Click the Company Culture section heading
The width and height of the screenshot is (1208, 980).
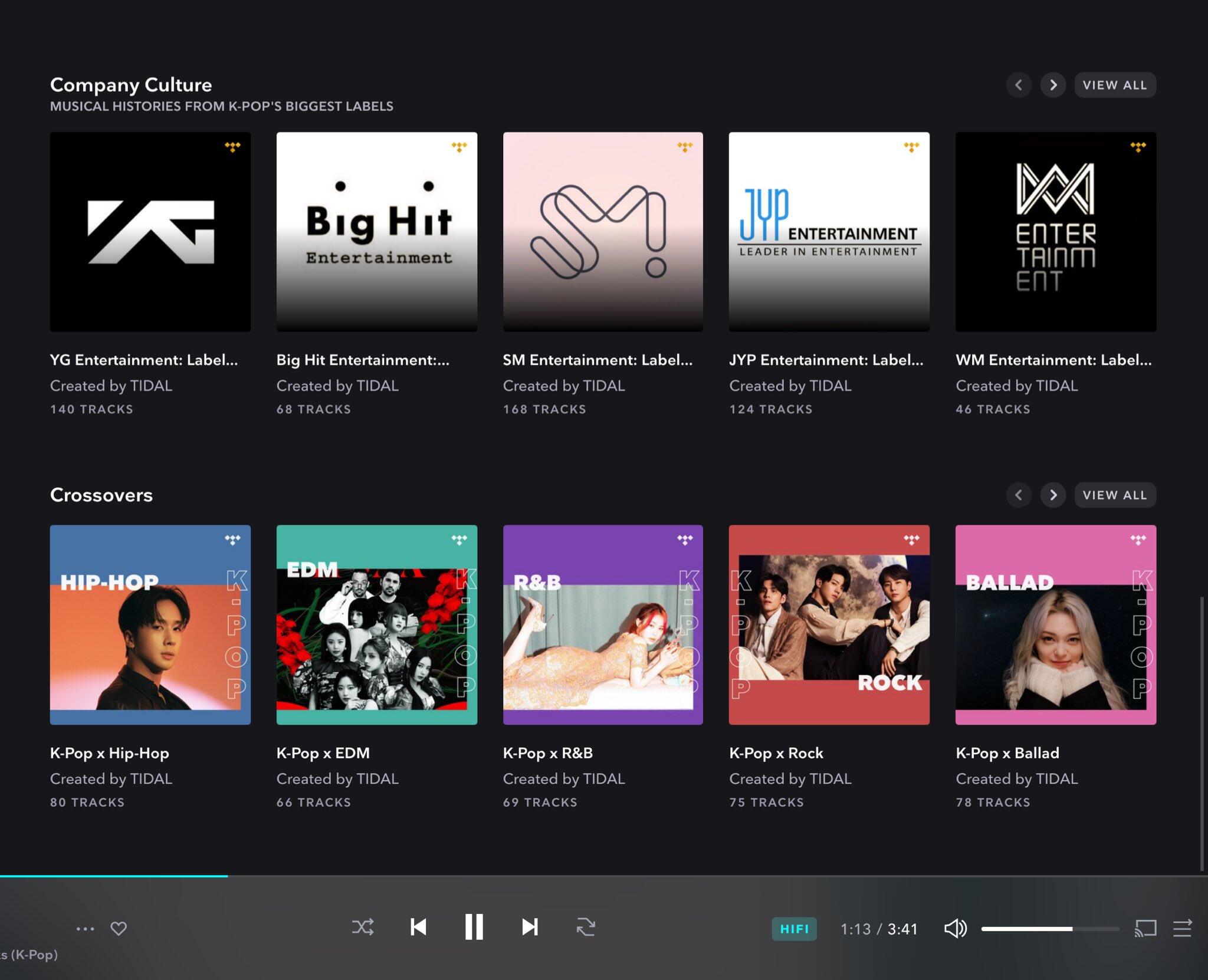[131, 85]
